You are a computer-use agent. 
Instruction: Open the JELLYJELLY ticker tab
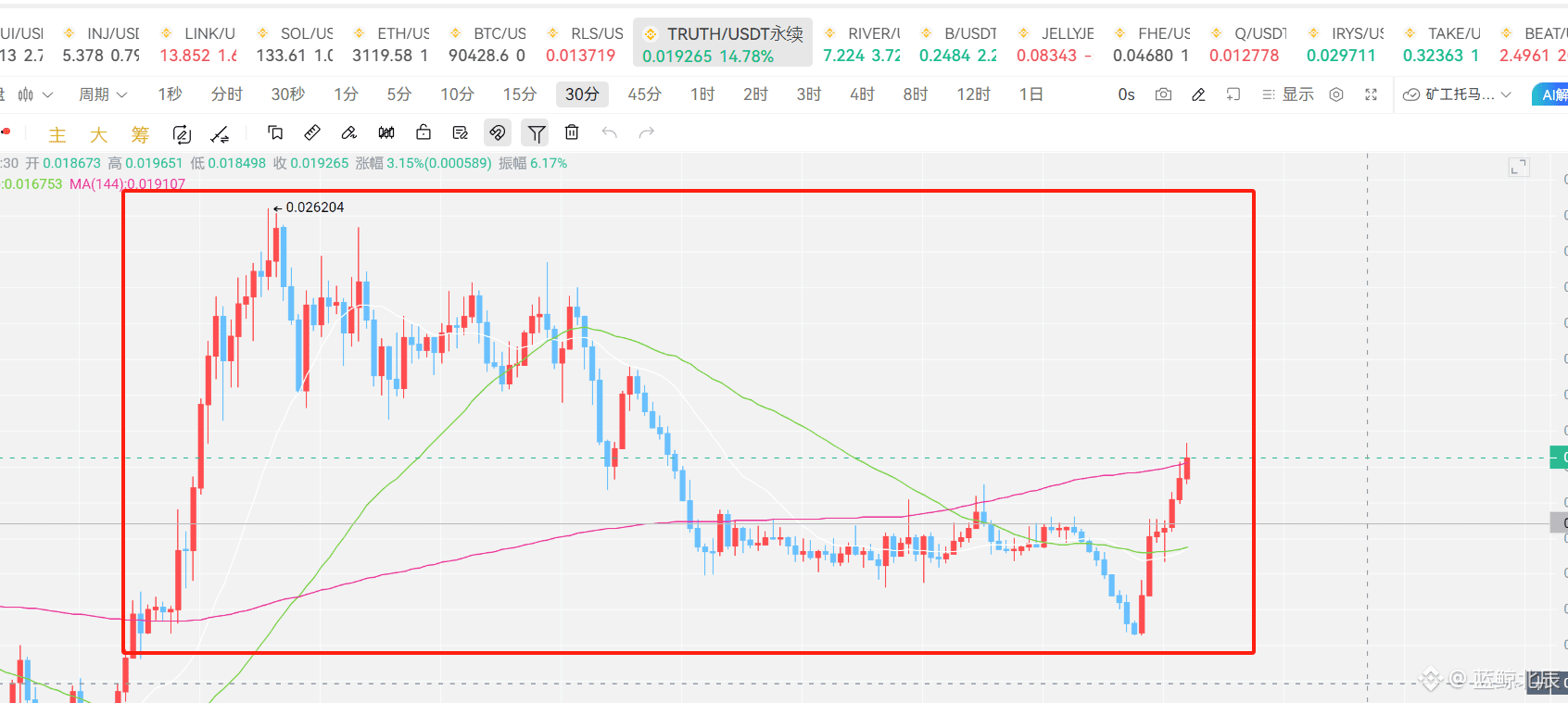point(1056,44)
